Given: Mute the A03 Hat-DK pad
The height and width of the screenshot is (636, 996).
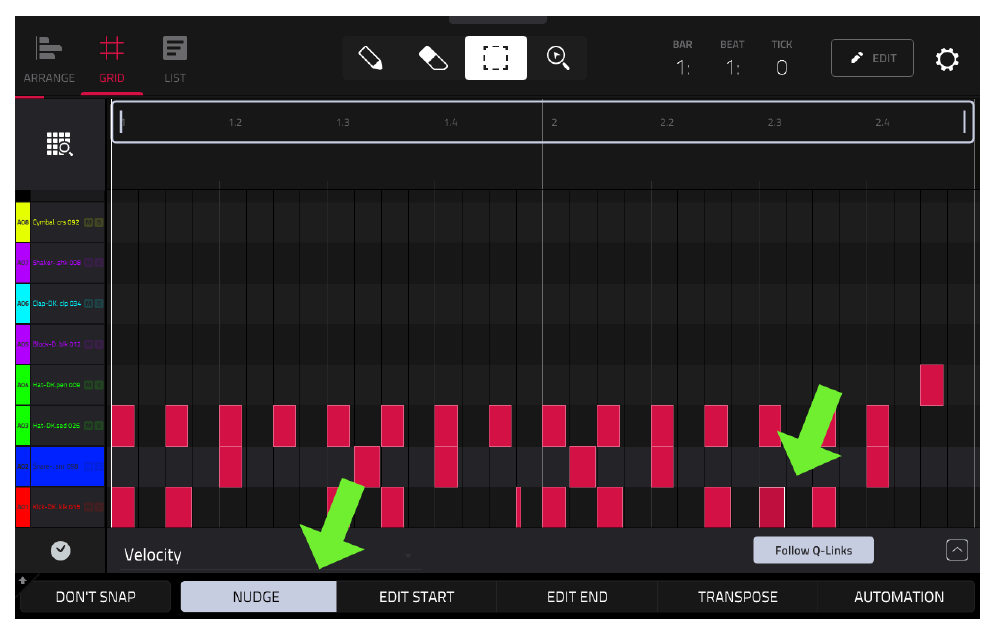Looking at the screenshot, I should coord(89,426).
